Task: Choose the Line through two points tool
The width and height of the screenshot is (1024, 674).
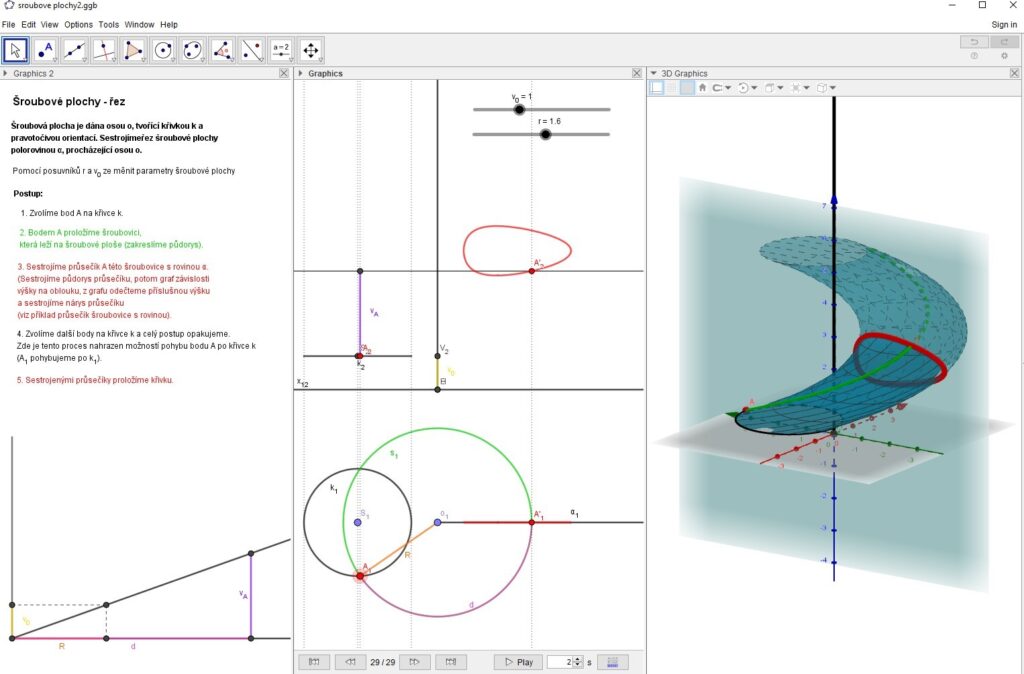Action: click(75, 50)
